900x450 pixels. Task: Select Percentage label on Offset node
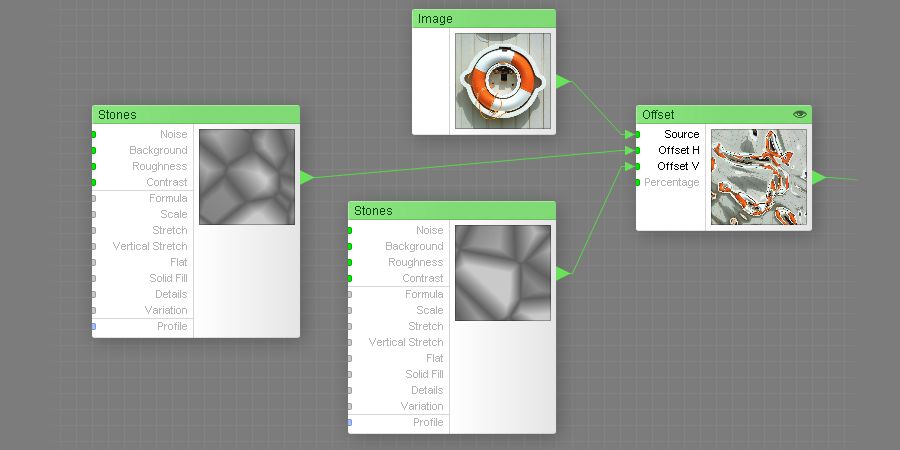672,183
